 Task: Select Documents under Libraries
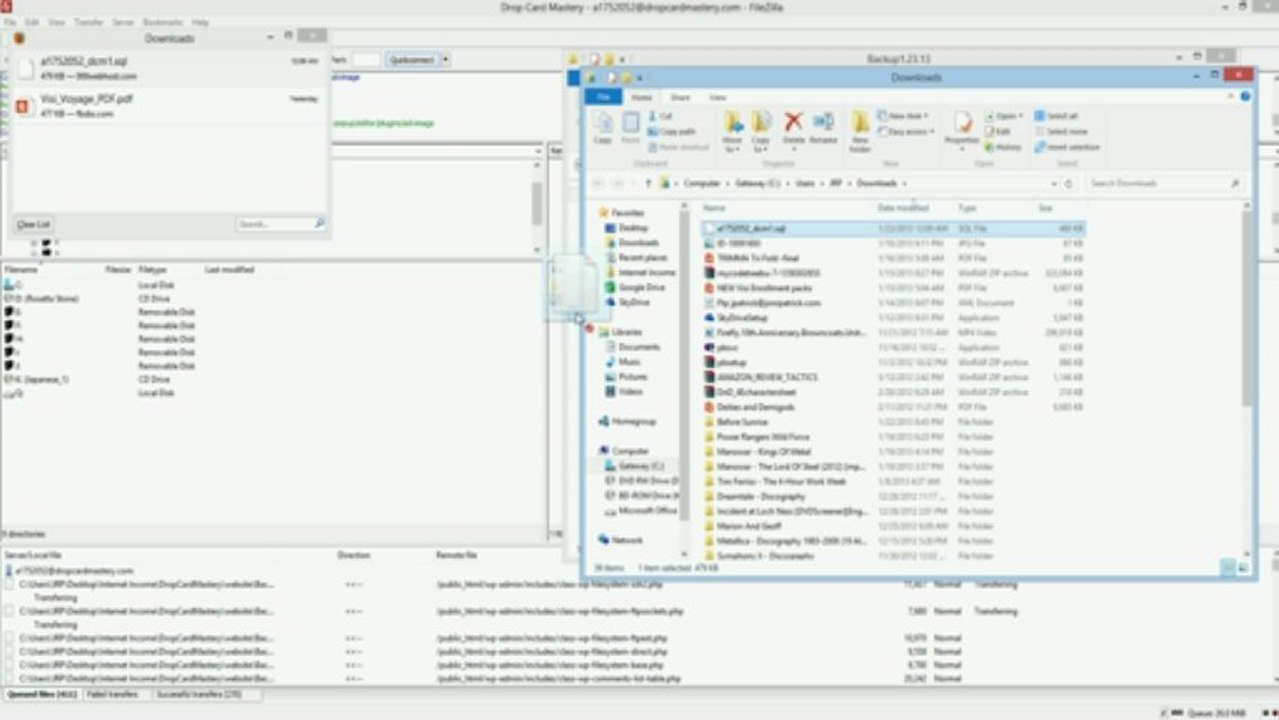coord(639,347)
